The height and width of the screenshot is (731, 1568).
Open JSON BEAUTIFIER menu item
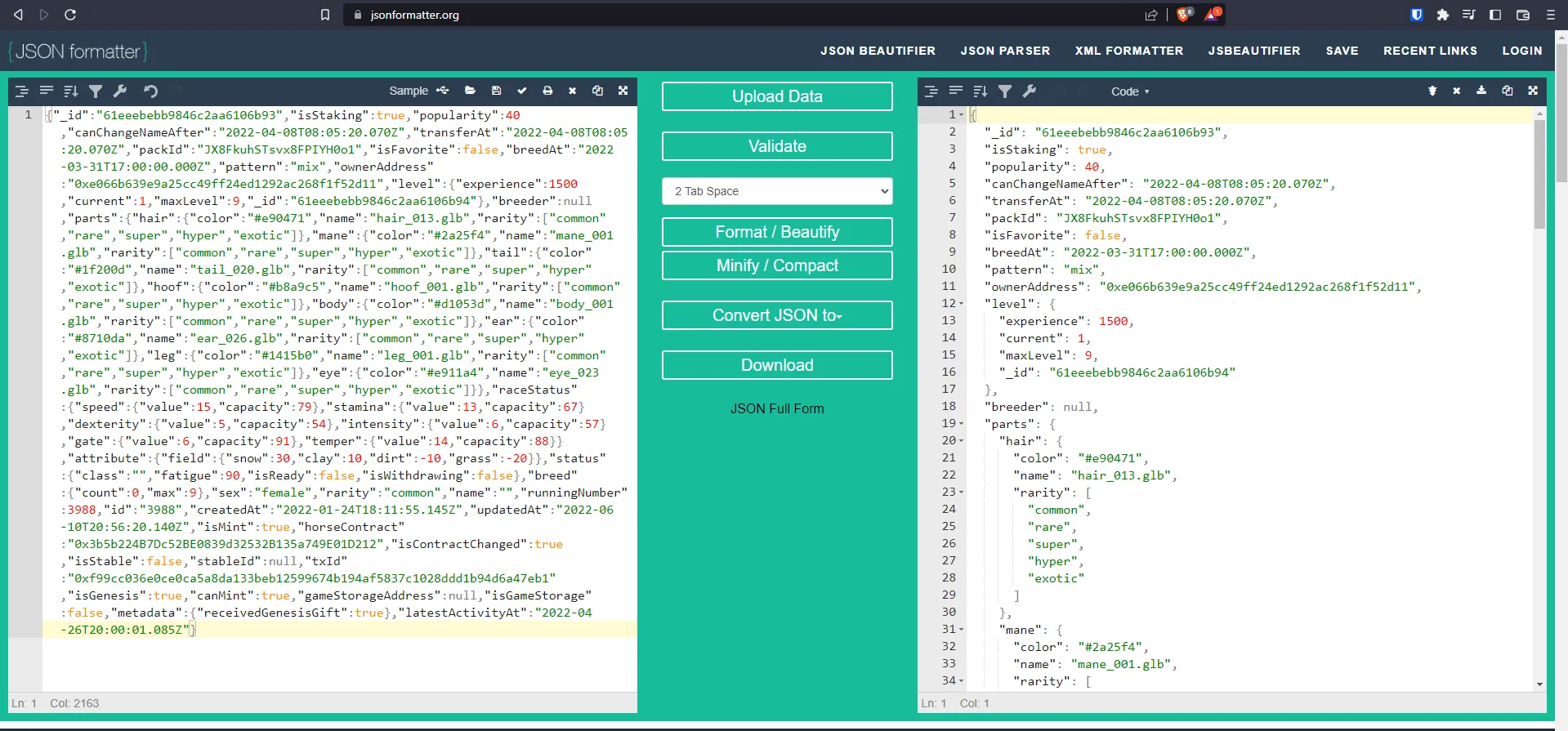click(878, 51)
